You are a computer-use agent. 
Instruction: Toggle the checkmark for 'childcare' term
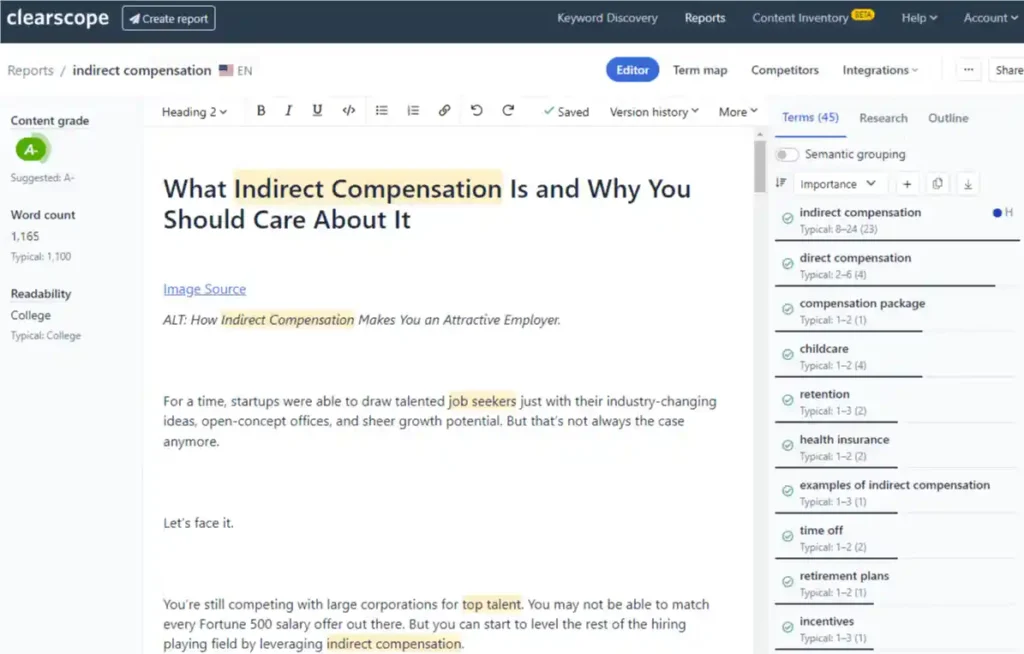(788, 355)
